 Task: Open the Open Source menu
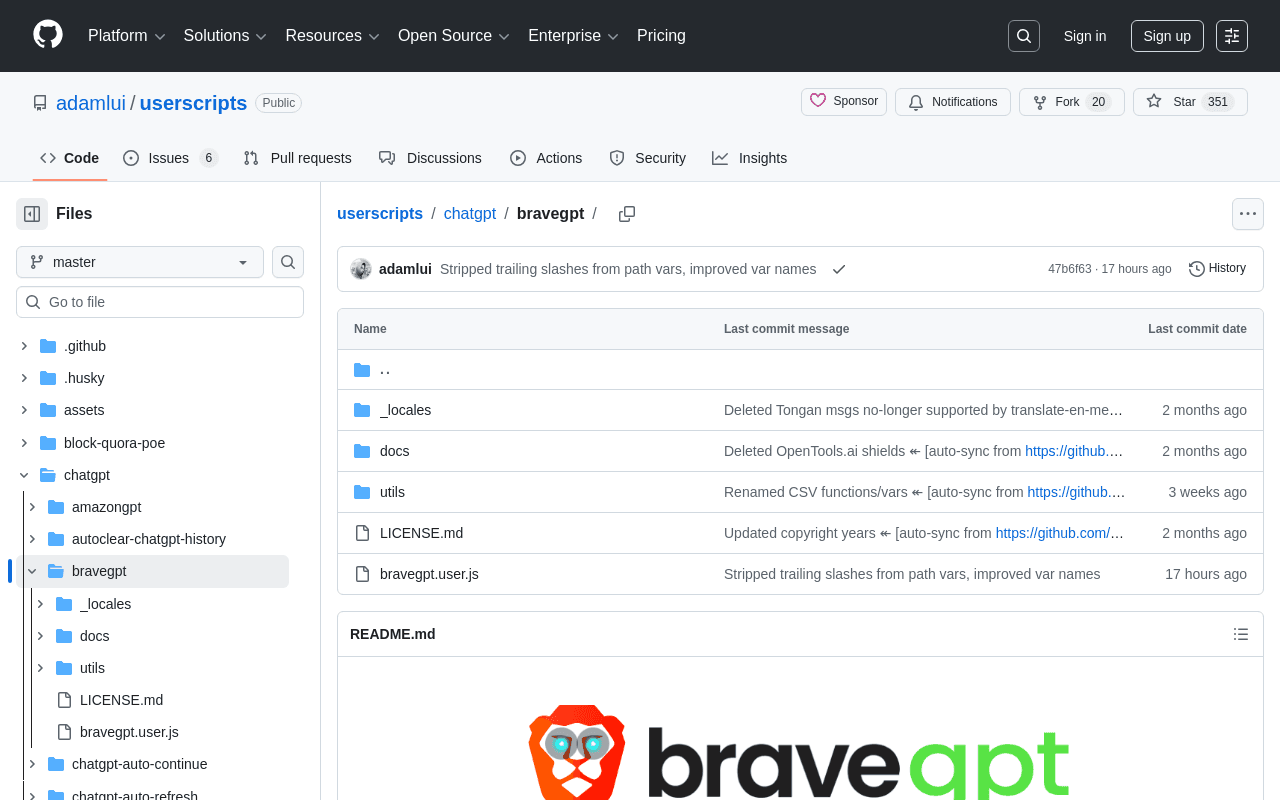pyautogui.click(x=454, y=36)
